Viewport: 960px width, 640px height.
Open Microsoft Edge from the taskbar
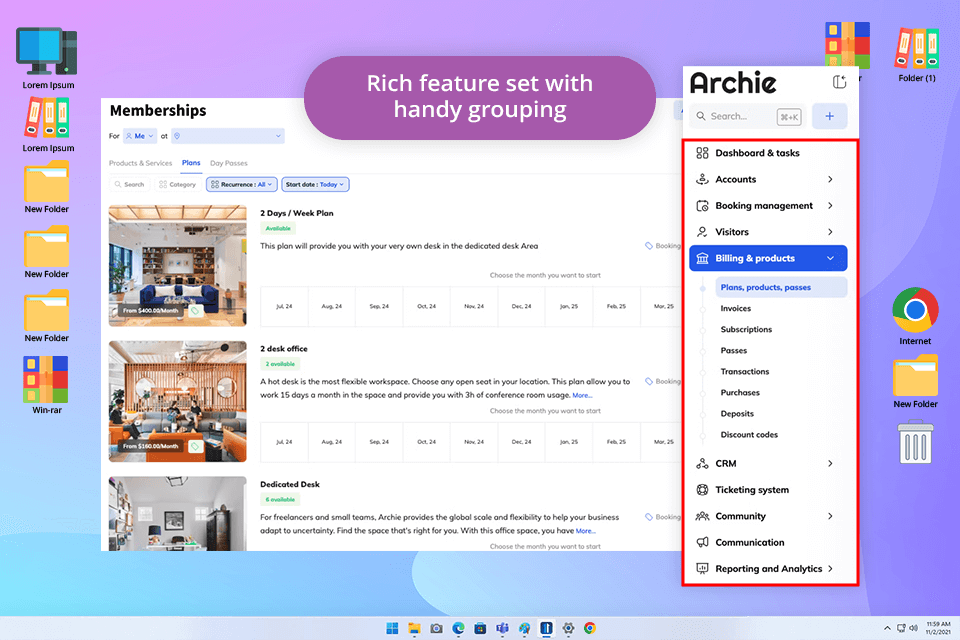coord(459,628)
